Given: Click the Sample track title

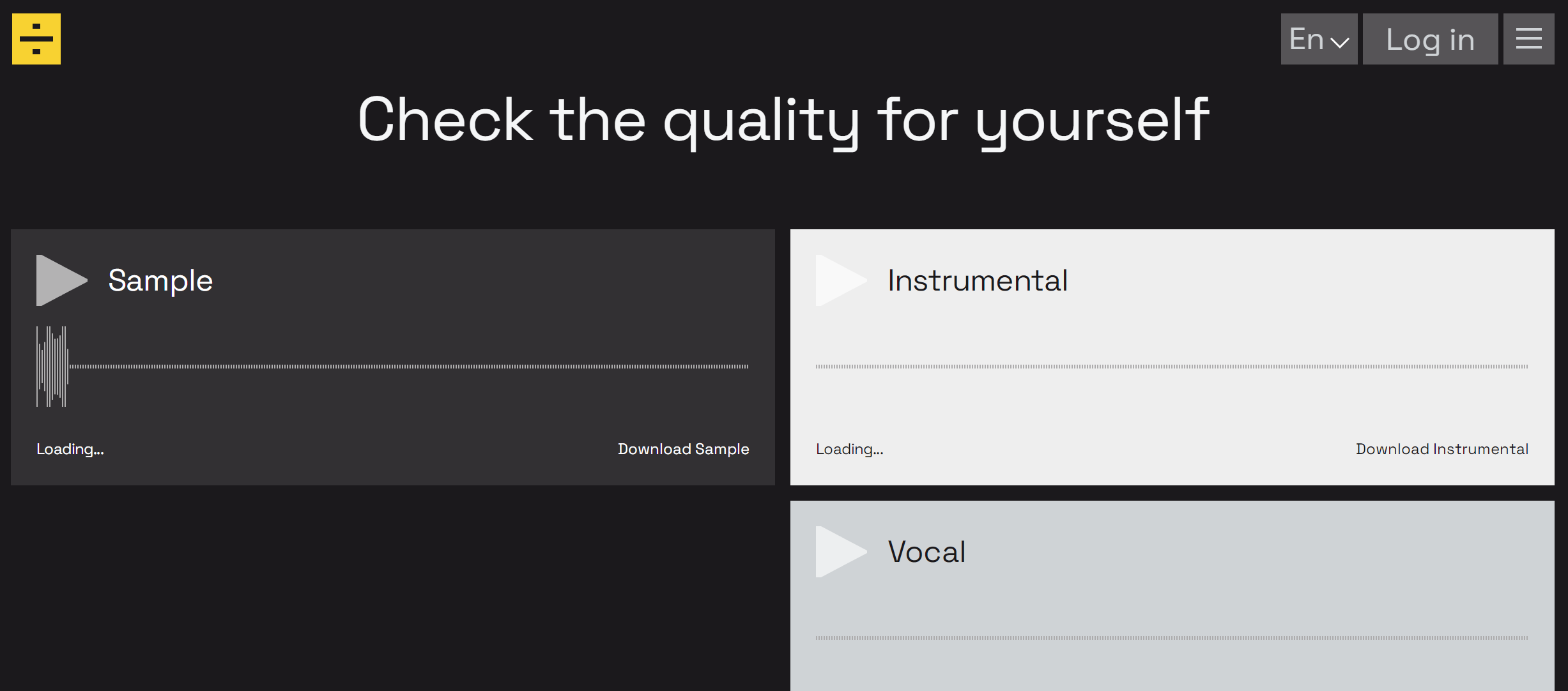Looking at the screenshot, I should pyautogui.click(x=160, y=280).
